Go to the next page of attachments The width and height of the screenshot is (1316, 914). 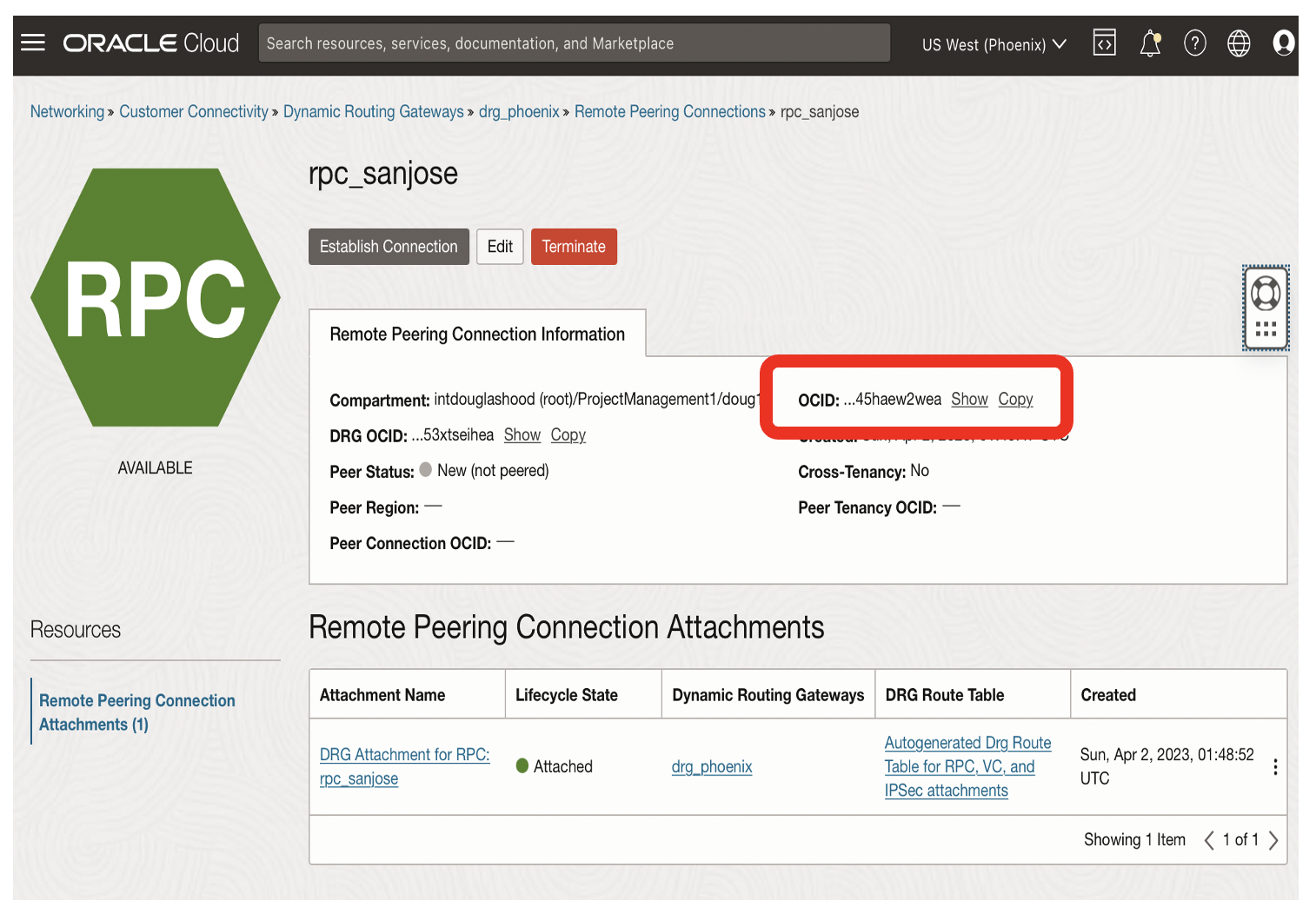point(1273,840)
